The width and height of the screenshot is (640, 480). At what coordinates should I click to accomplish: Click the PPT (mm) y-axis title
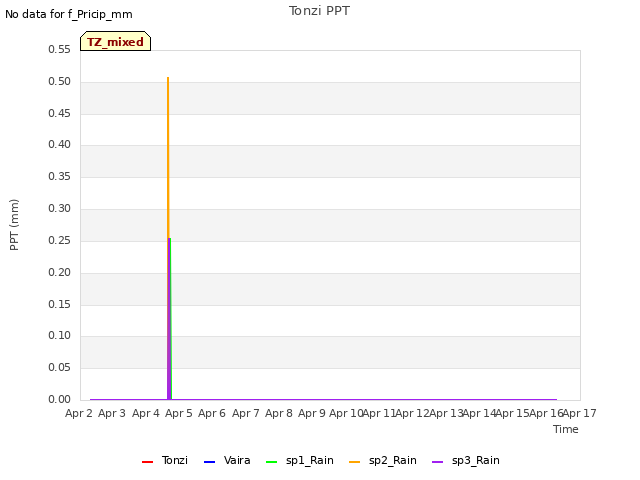14,225
